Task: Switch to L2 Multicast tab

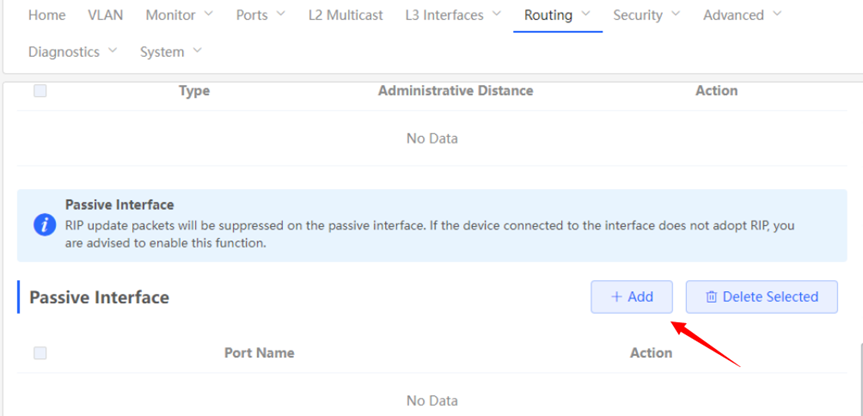Action: coord(346,15)
